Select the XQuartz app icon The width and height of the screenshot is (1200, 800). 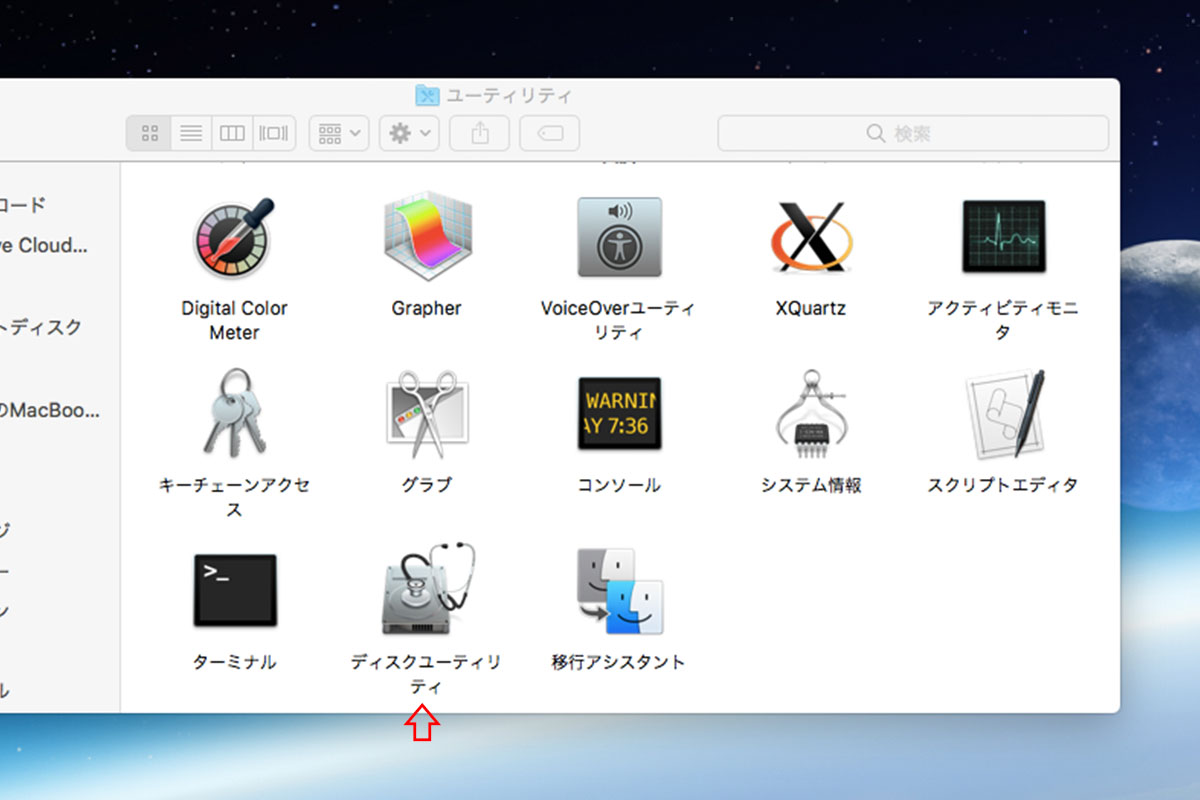[811, 238]
